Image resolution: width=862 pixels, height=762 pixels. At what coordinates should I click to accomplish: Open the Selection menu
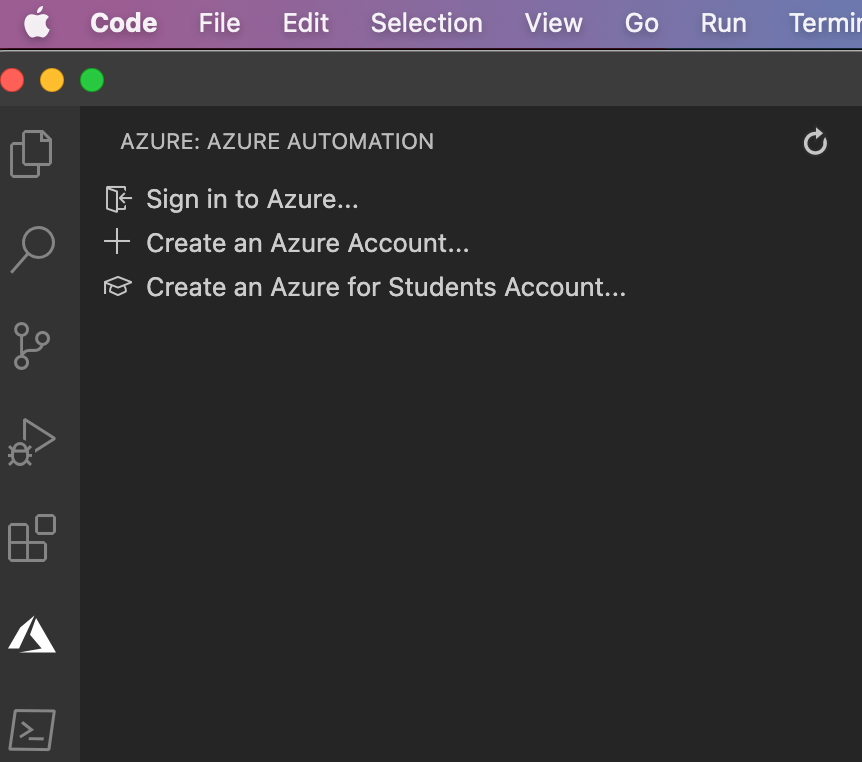pos(426,23)
